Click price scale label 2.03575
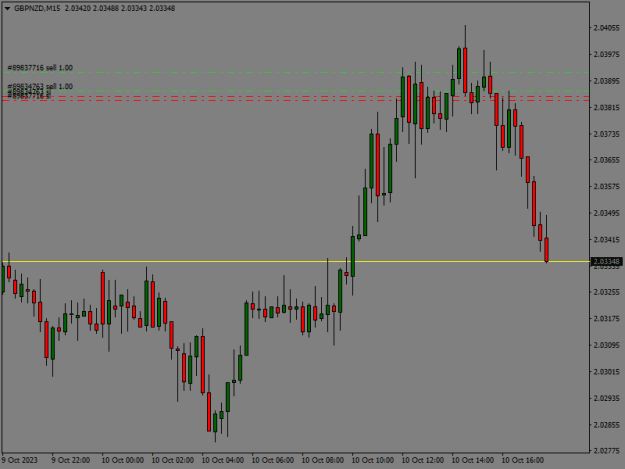Screen dimensions: 625x469 point(607,186)
